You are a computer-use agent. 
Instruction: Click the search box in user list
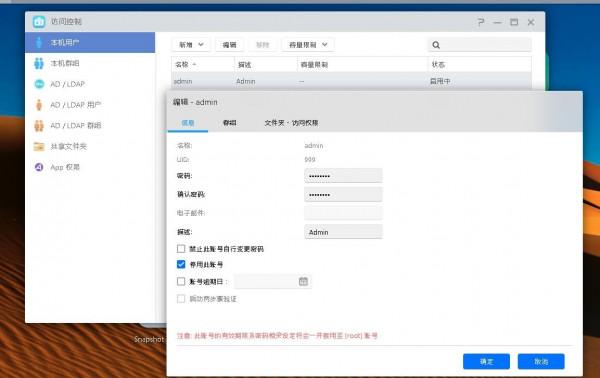[479, 45]
